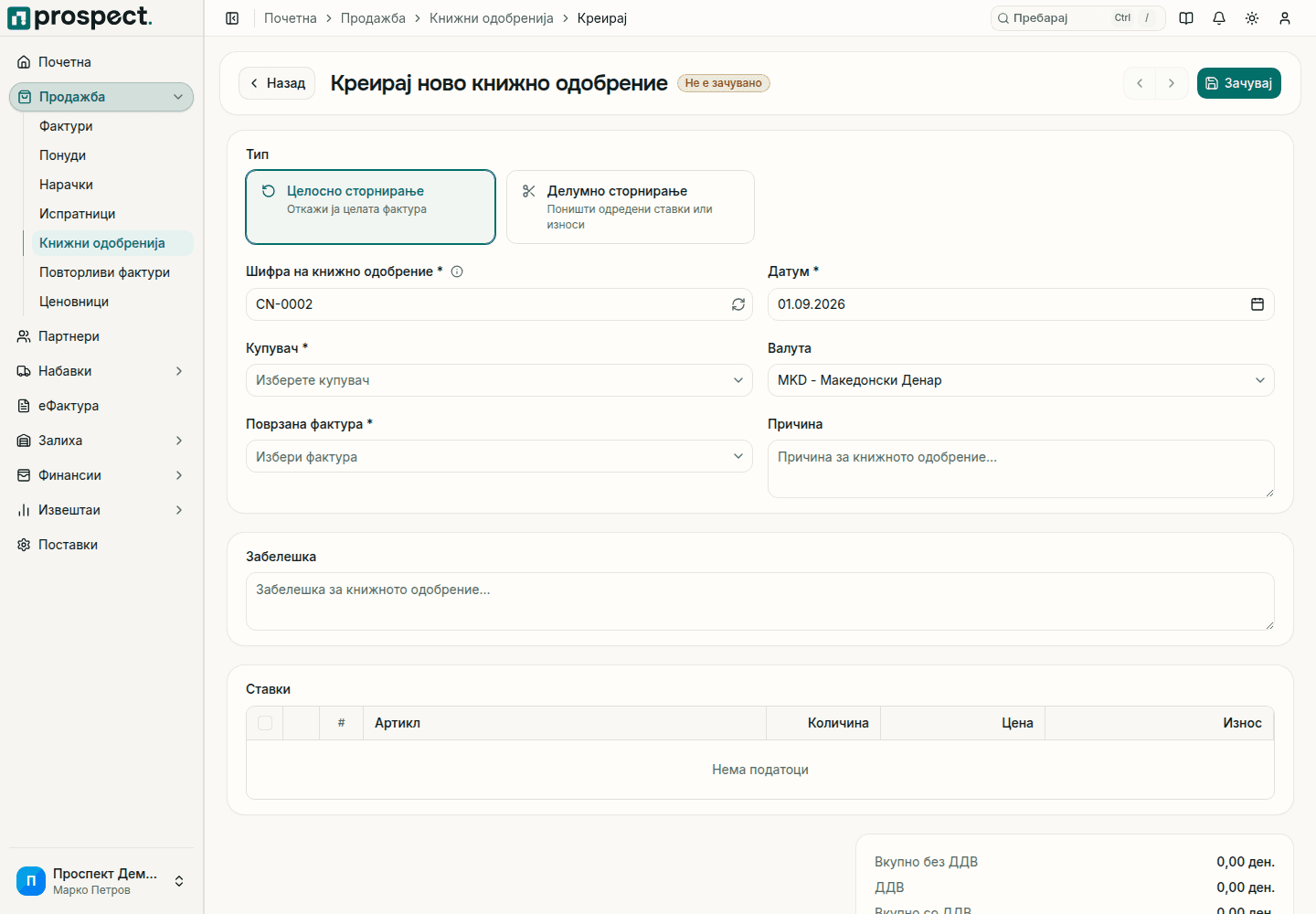Select Делумно сторнирање type

tap(631, 207)
